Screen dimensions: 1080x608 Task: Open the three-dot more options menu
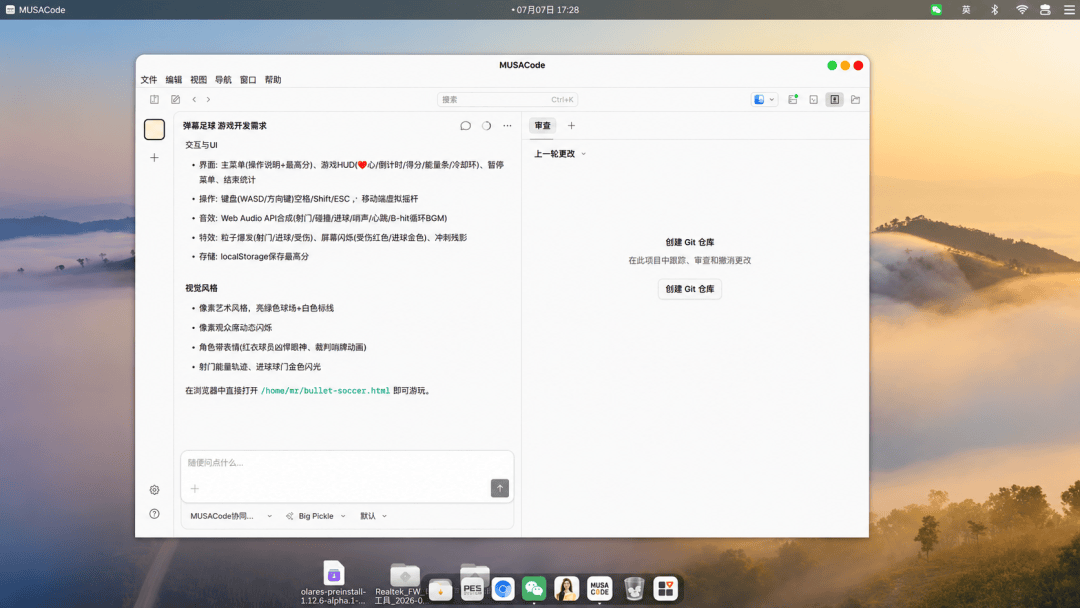click(507, 125)
